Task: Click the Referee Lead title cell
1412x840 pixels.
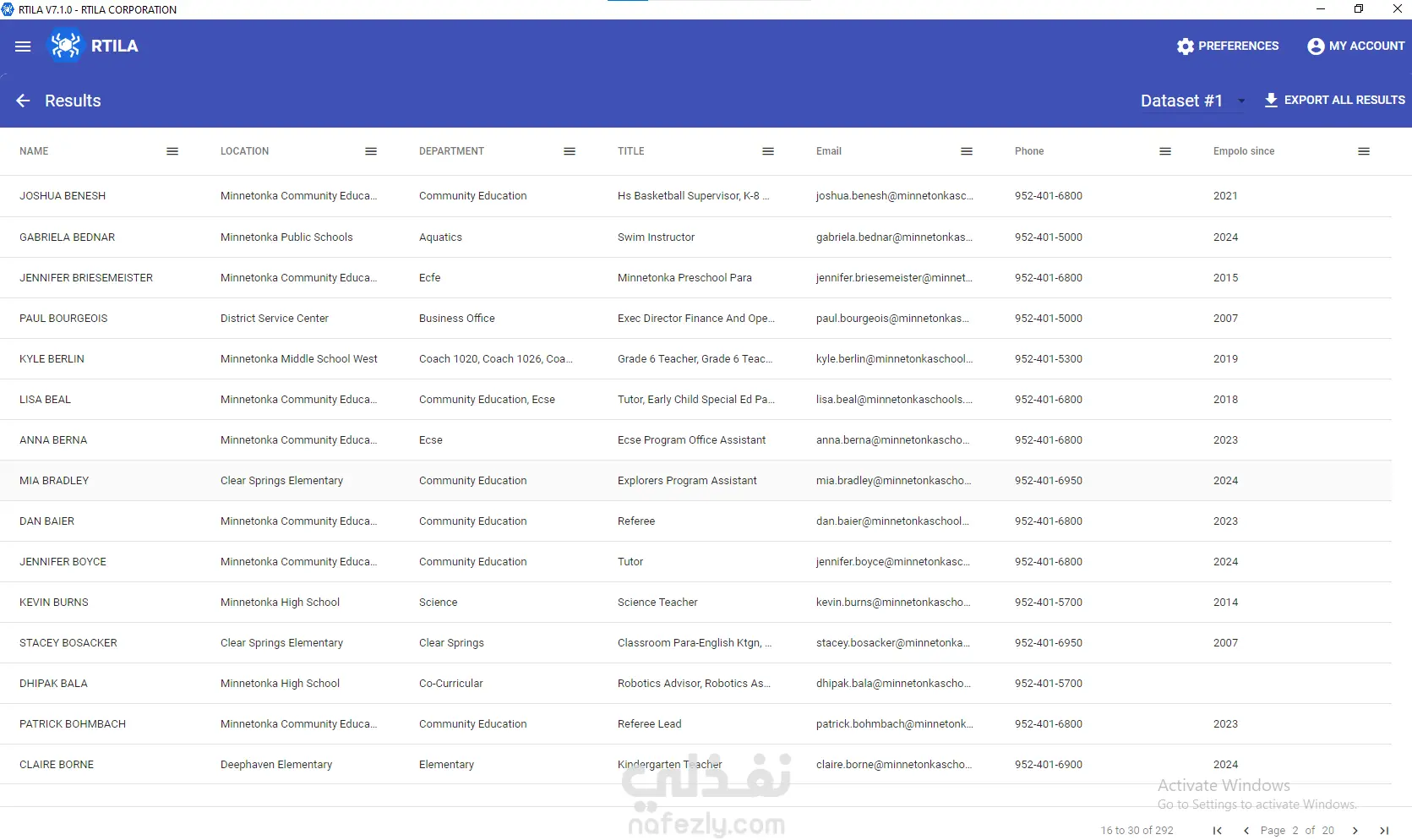Action: tap(650, 724)
